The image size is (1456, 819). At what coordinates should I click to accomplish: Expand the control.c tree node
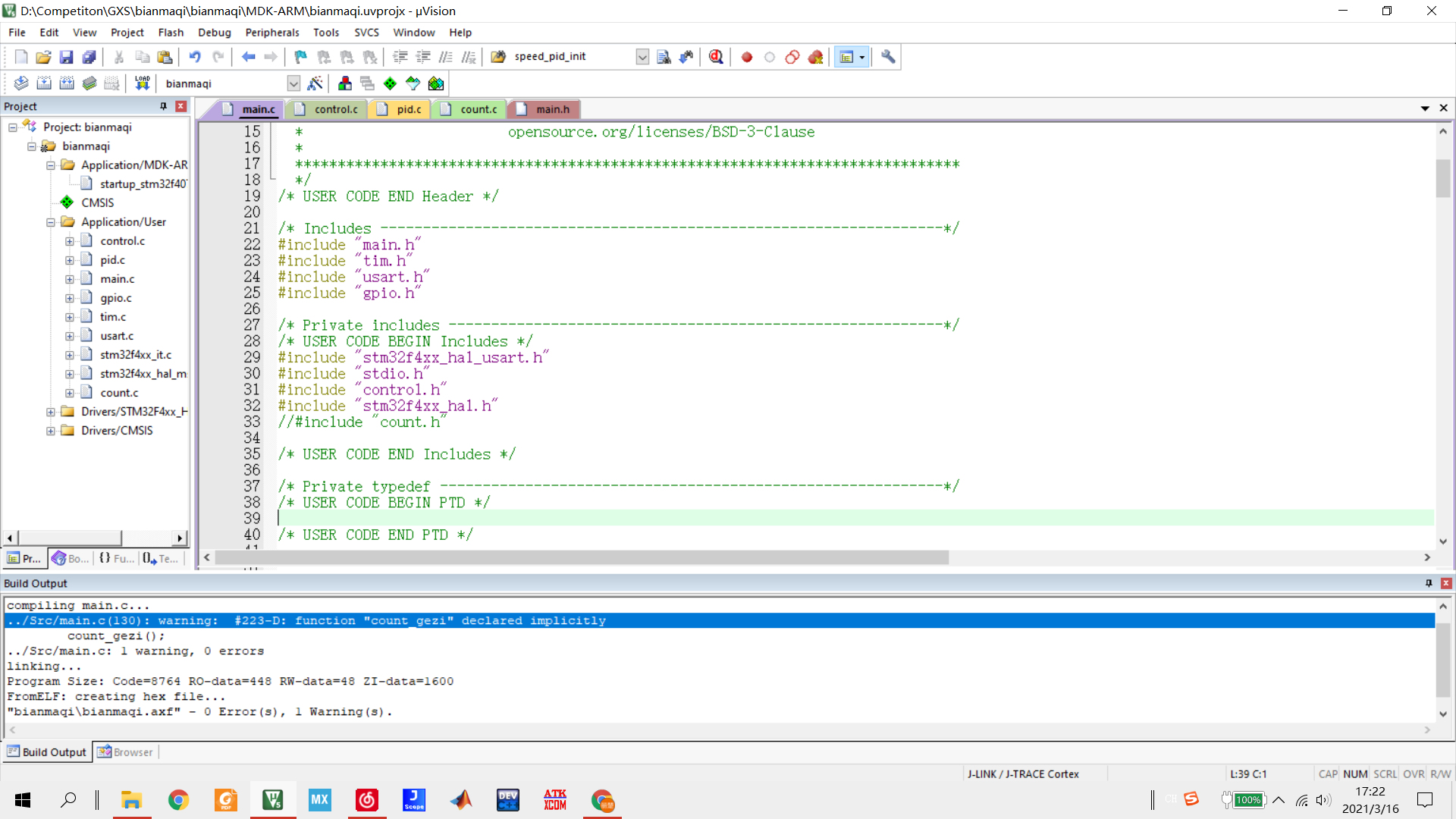coord(70,241)
